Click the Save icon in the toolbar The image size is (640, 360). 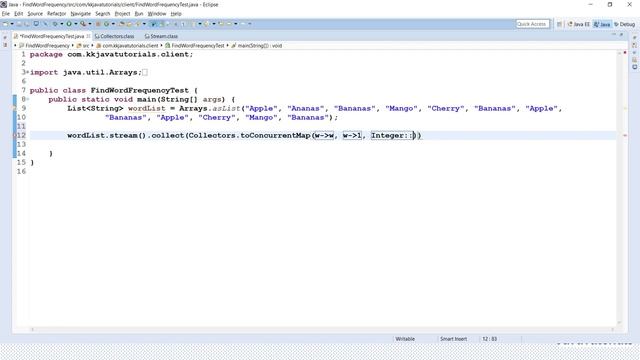[x=19, y=24]
